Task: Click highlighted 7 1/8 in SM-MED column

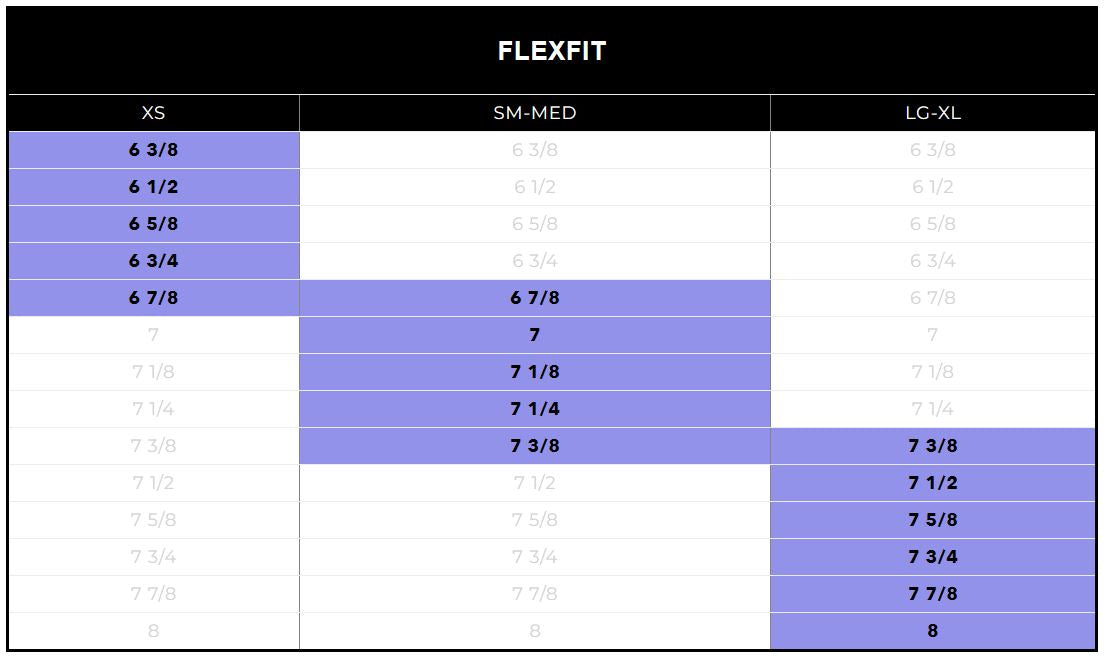Action: pyautogui.click(x=535, y=372)
